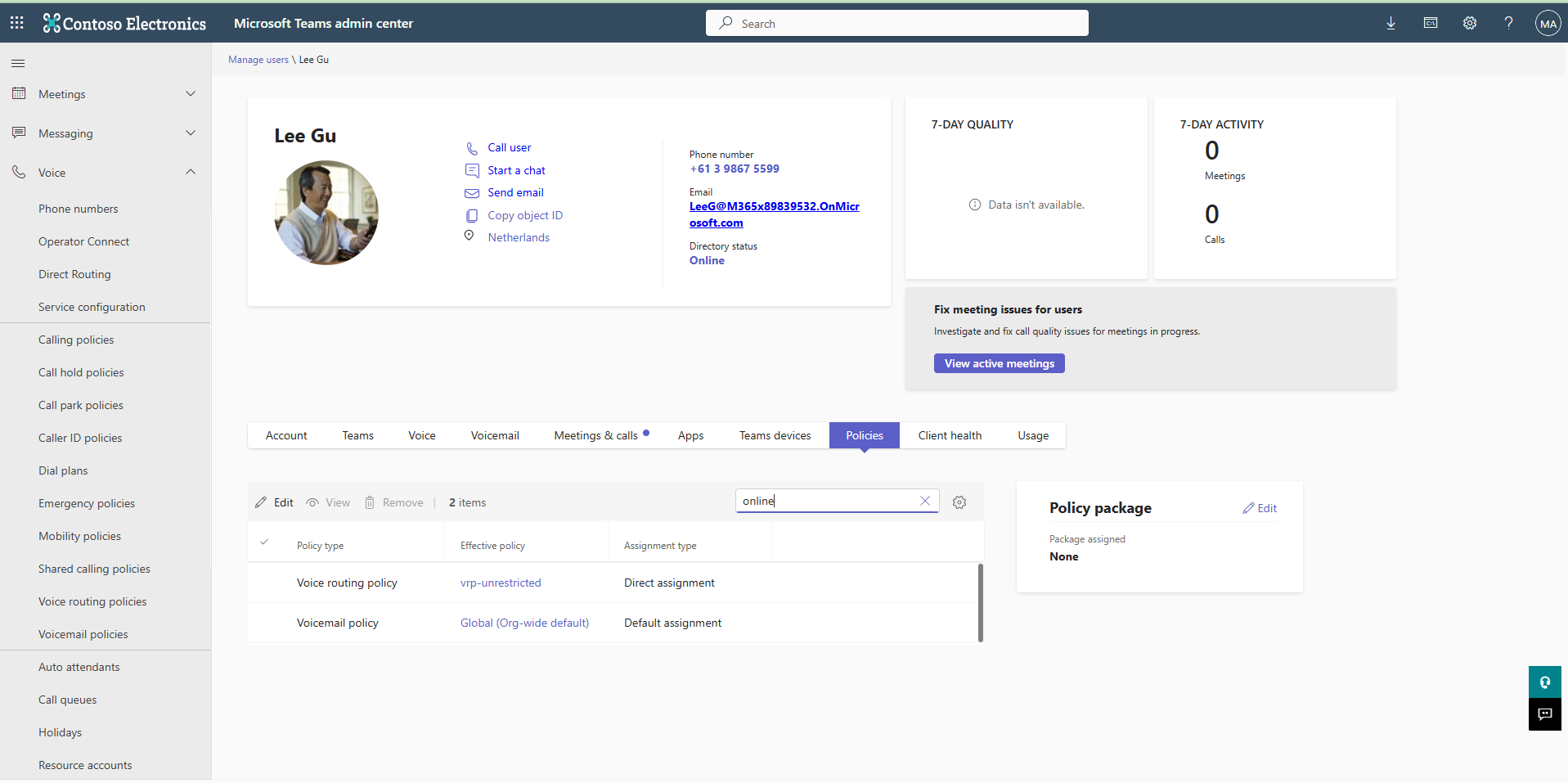Image resolution: width=1568 pixels, height=783 pixels.
Task: Click the policies table vertical scrollbar
Action: tap(980, 602)
